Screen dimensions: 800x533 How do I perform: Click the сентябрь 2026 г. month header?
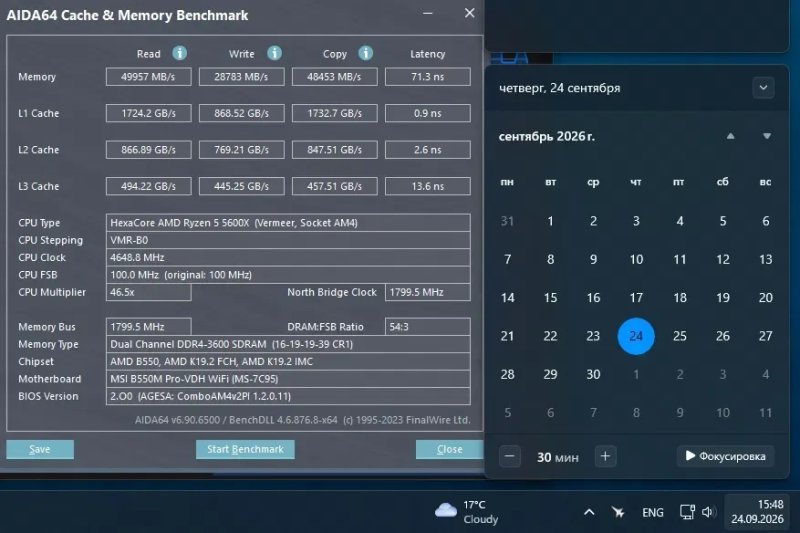tap(546, 136)
